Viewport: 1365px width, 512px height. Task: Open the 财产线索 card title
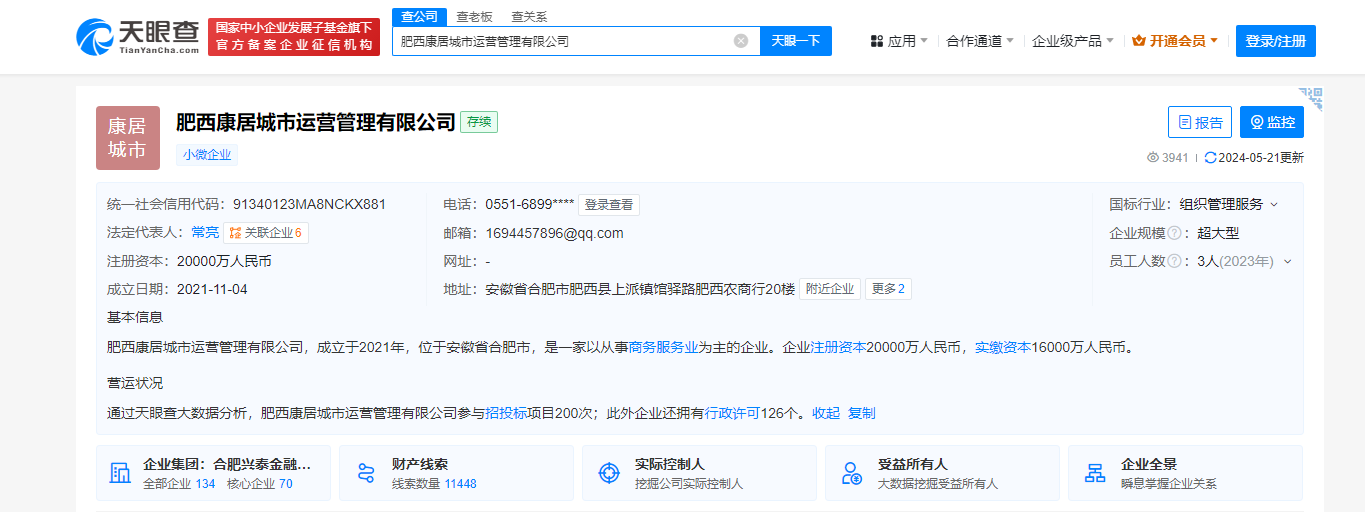coord(420,464)
